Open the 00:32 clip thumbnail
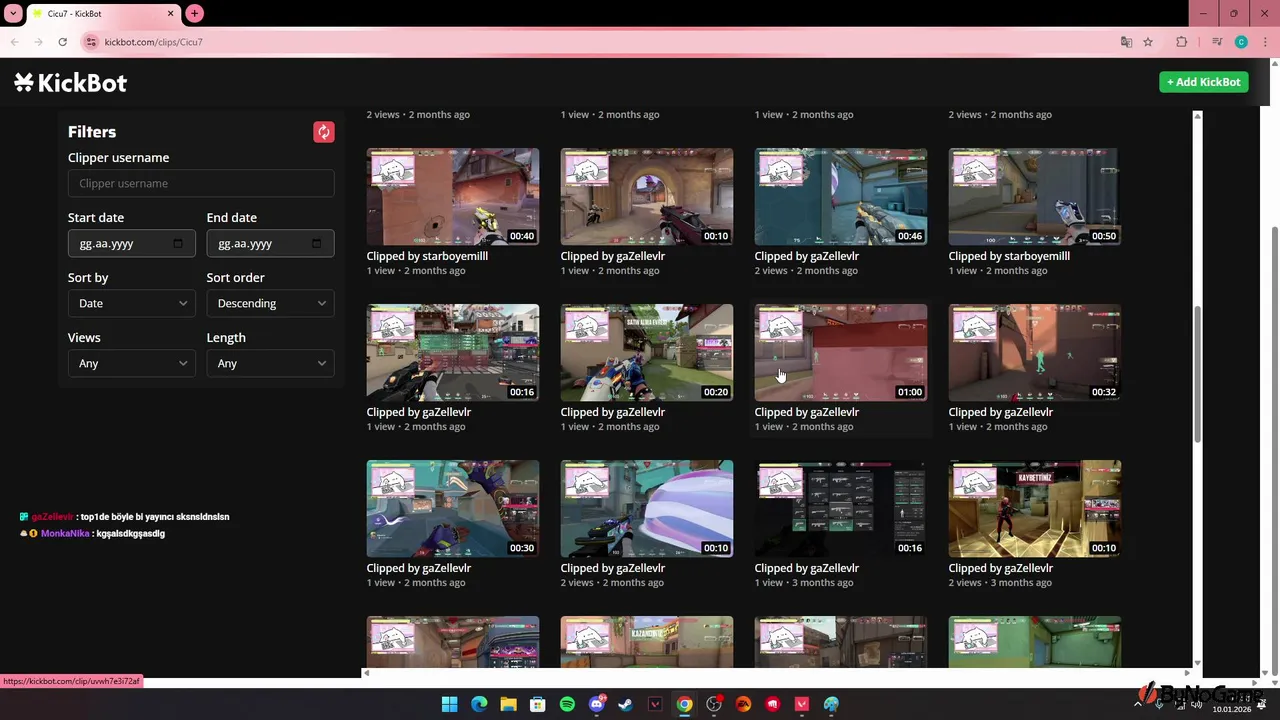 click(1034, 353)
